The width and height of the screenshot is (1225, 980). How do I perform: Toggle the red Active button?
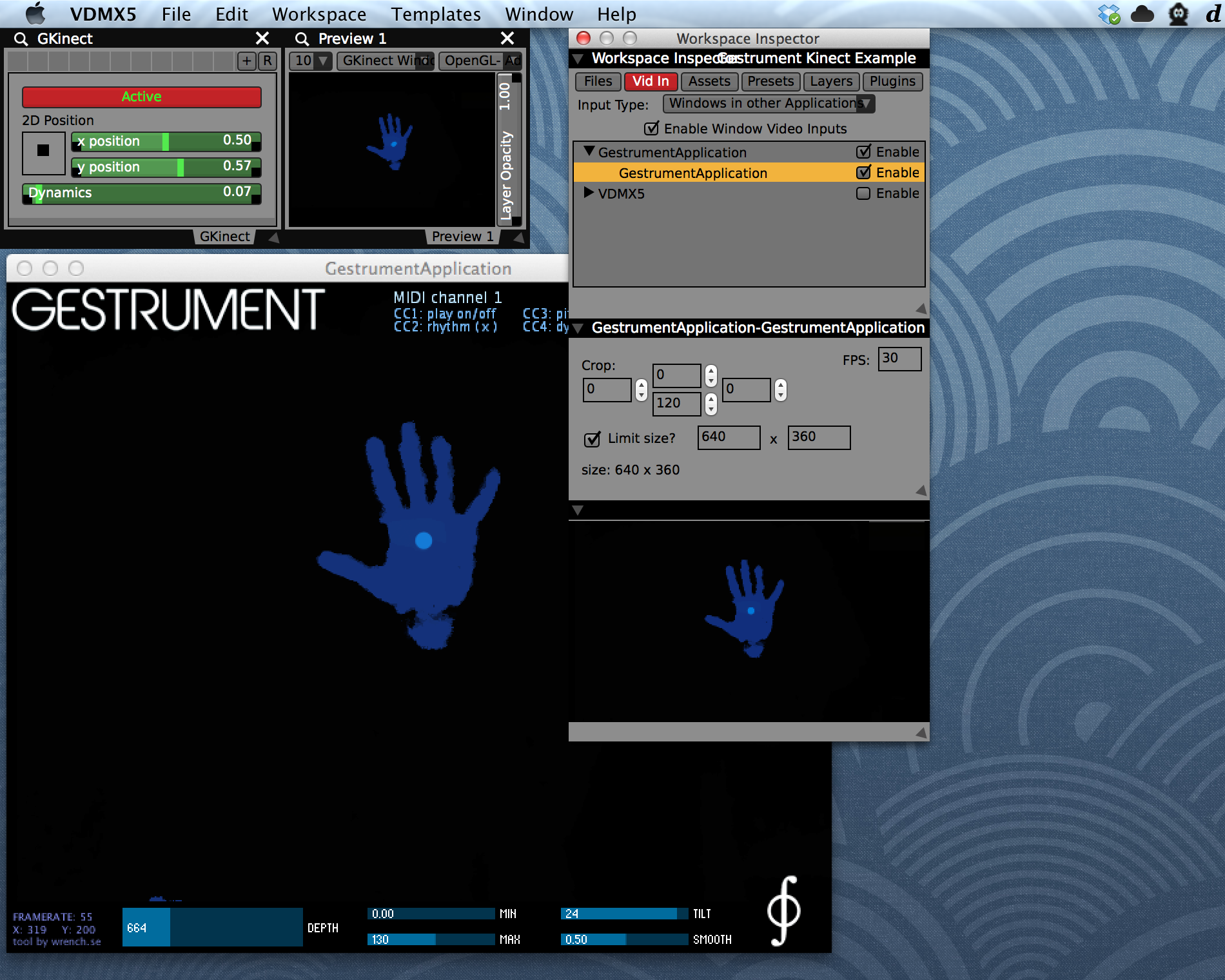(x=142, y=97)
